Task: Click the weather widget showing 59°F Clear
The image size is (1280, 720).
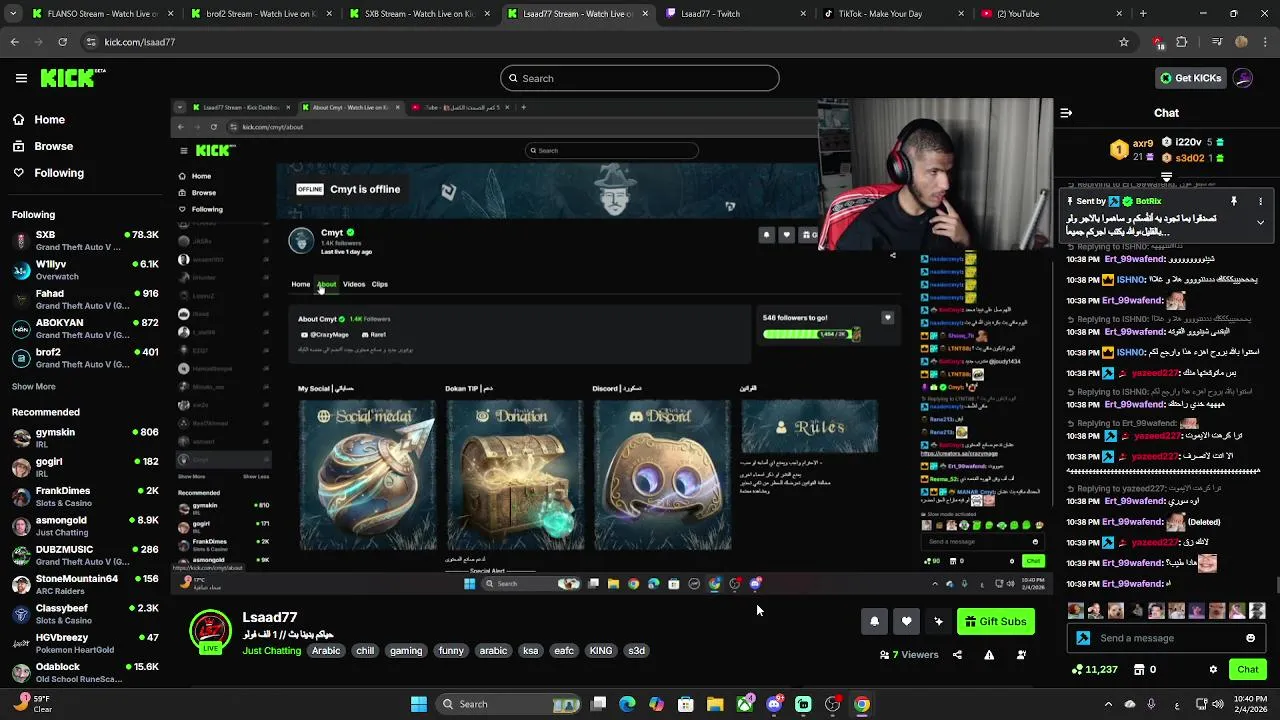Action: [33, 704]
